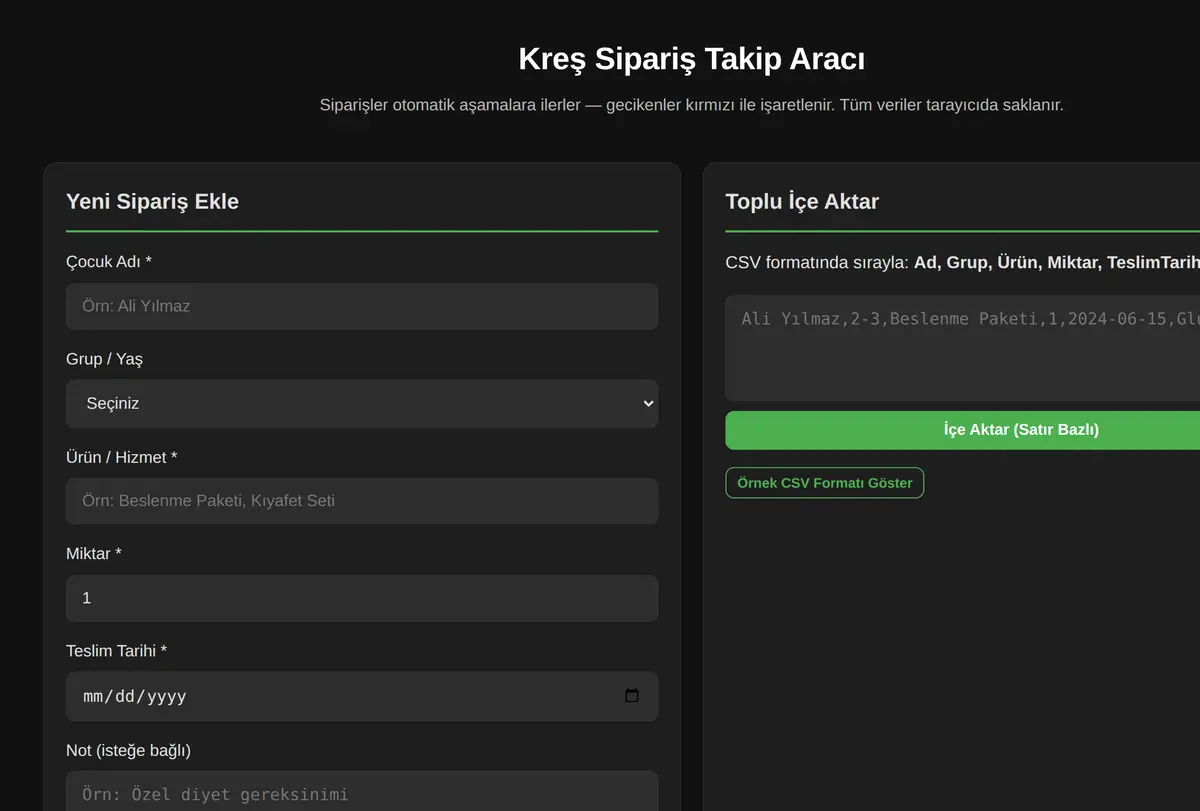Click the Toplu İçe Aktar heading
This screenshot has width=1200, height=811.
(802, 201)
